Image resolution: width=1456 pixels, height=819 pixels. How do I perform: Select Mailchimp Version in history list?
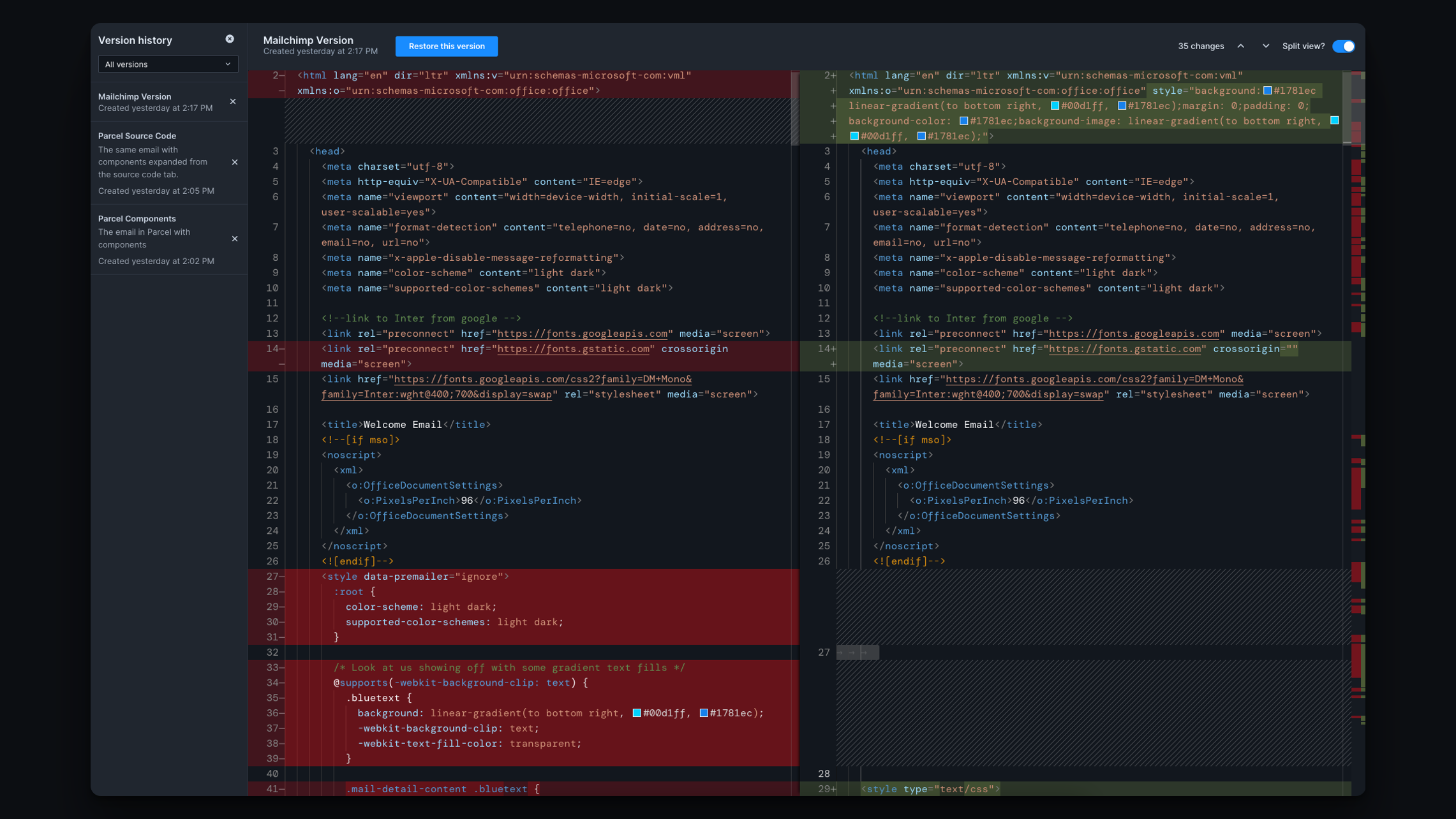pyautogui.click(x=134, y=97)
